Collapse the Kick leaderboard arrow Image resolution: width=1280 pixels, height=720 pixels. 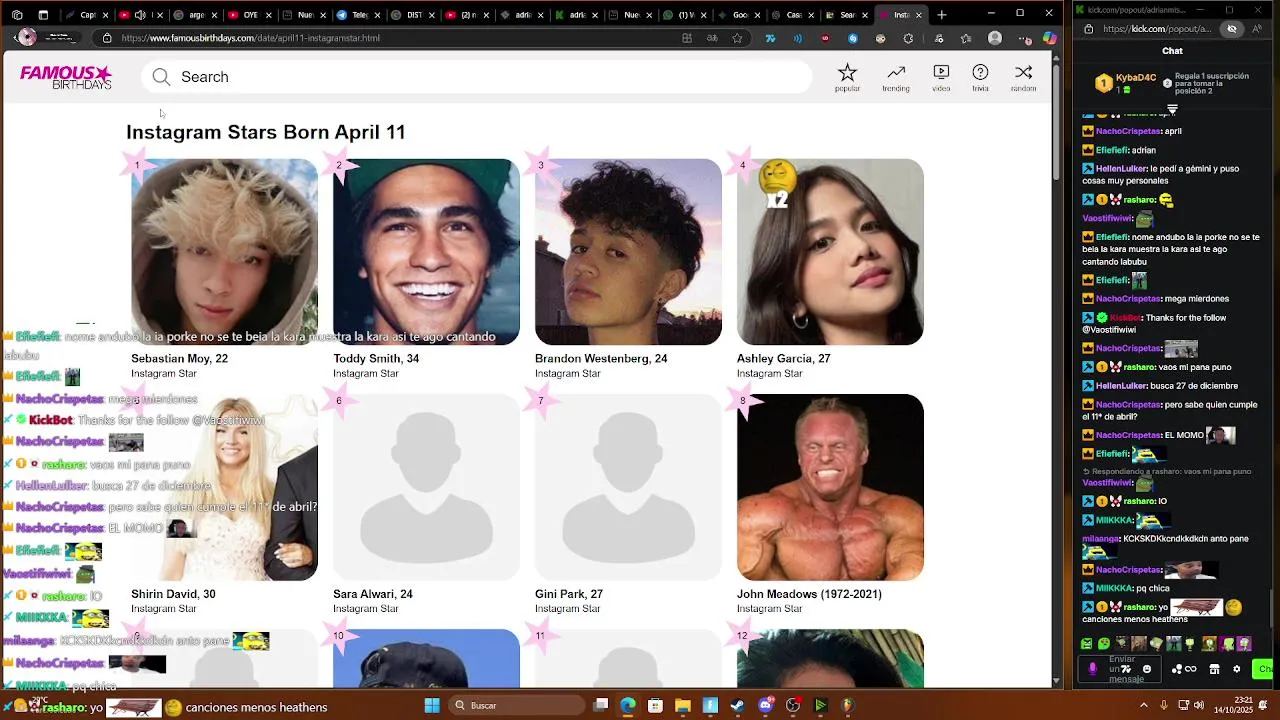click(x=1172, y=109)
